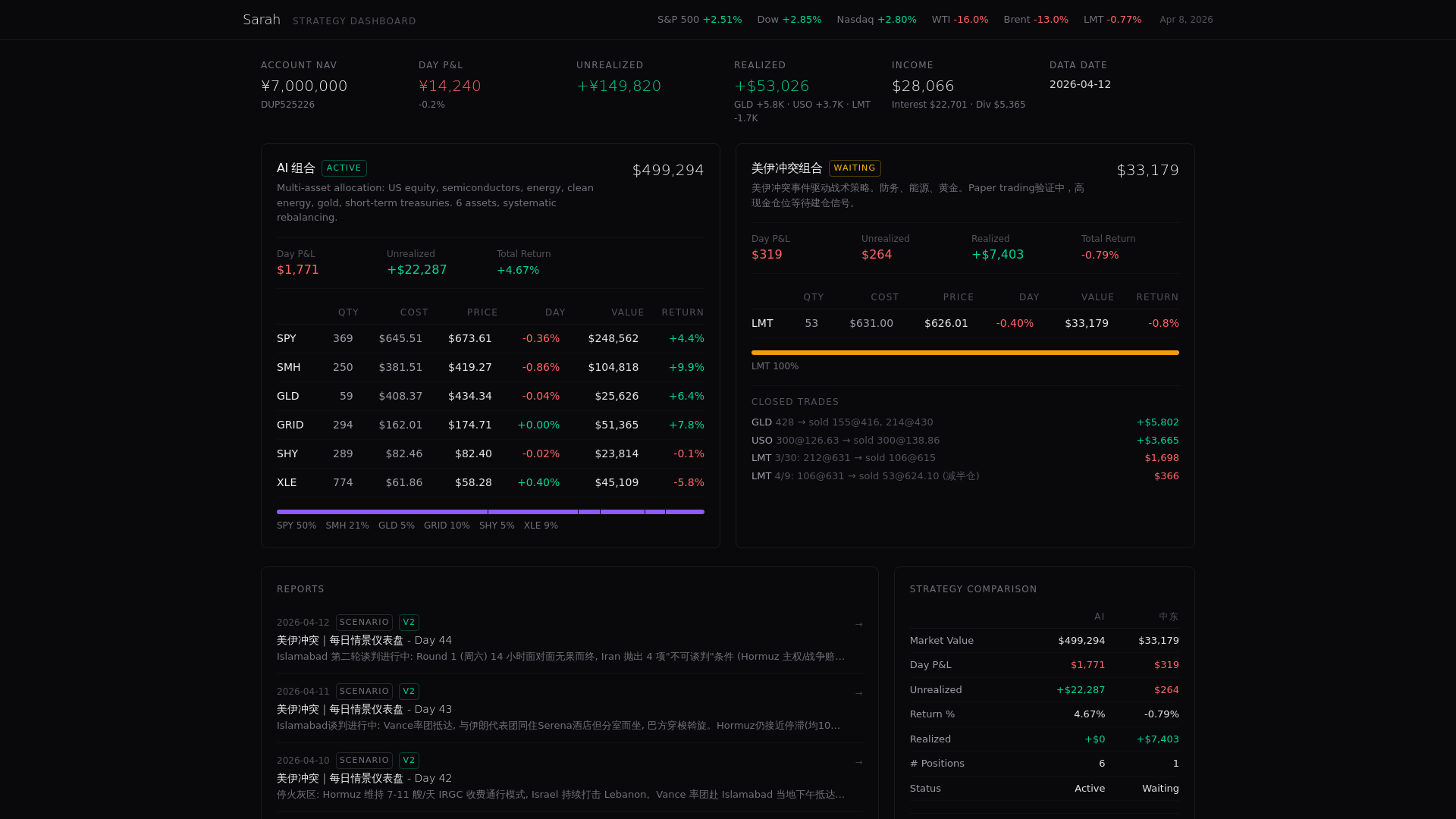This screenshot has width=1456, height=819.
Task: Click the GLD closed trade +$5,802
Action: pyautogui.click(x=1157, y=422)
